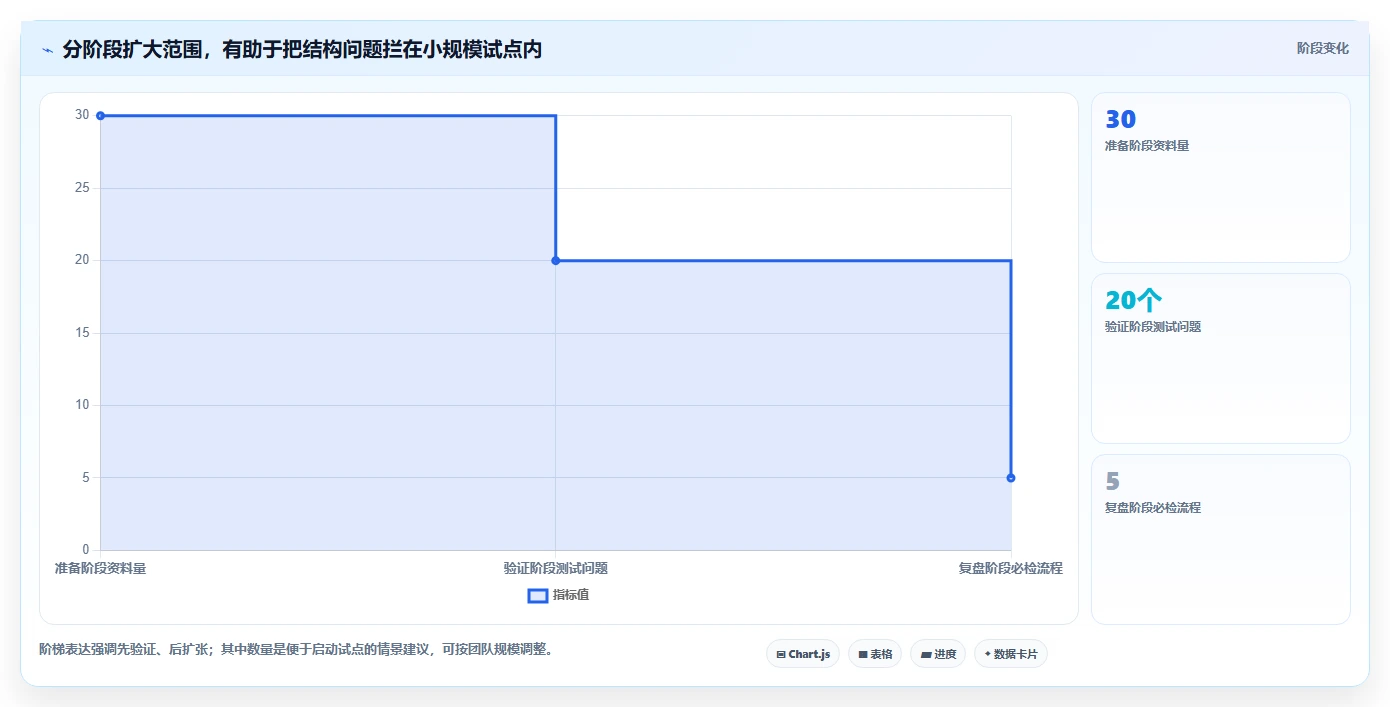Click the footnote text starting with 阶梯表达强调
This screenshot has height=707, width=1390.
click(296, 649)
